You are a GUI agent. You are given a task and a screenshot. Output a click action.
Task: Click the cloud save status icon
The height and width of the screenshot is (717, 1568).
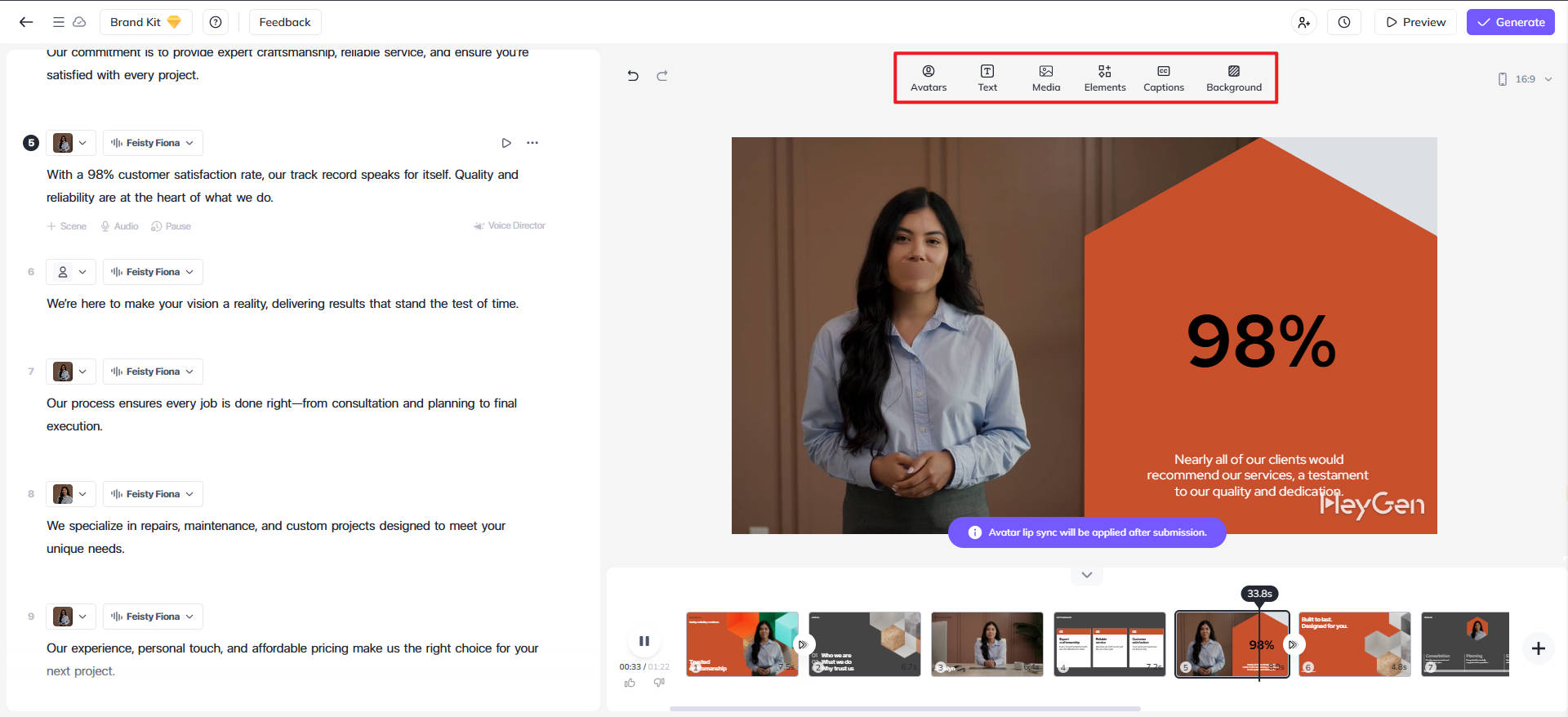(x=79, y=22)
